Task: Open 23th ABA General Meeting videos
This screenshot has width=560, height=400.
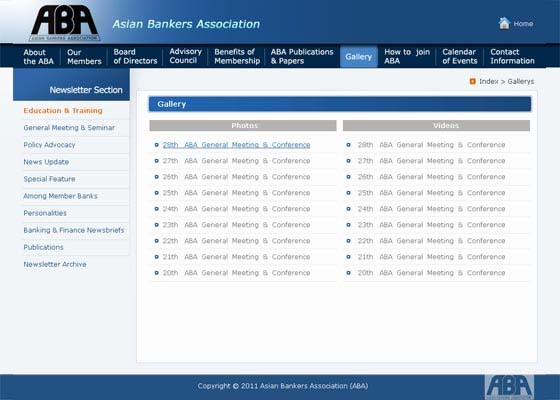Action: click(431, 225)
